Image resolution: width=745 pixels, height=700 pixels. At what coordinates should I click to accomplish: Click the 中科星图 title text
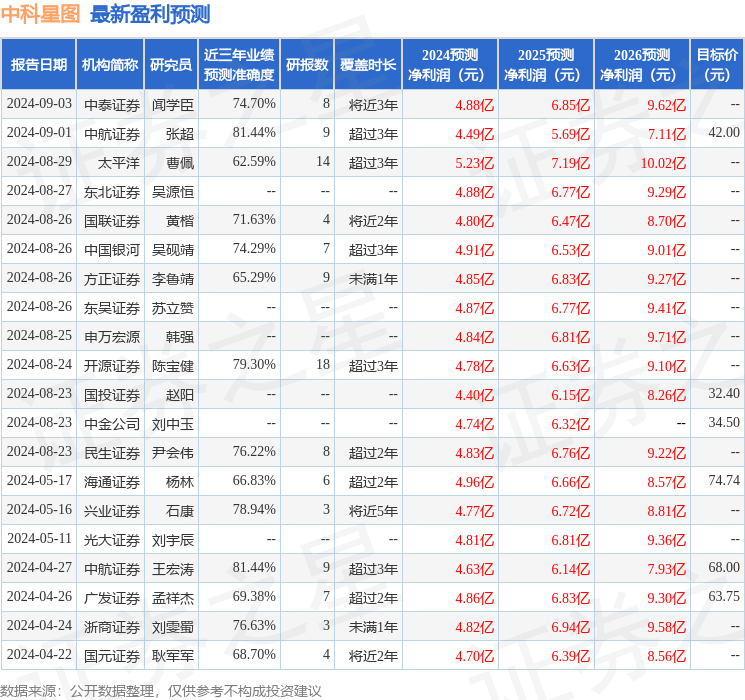[x=40, y=14]
